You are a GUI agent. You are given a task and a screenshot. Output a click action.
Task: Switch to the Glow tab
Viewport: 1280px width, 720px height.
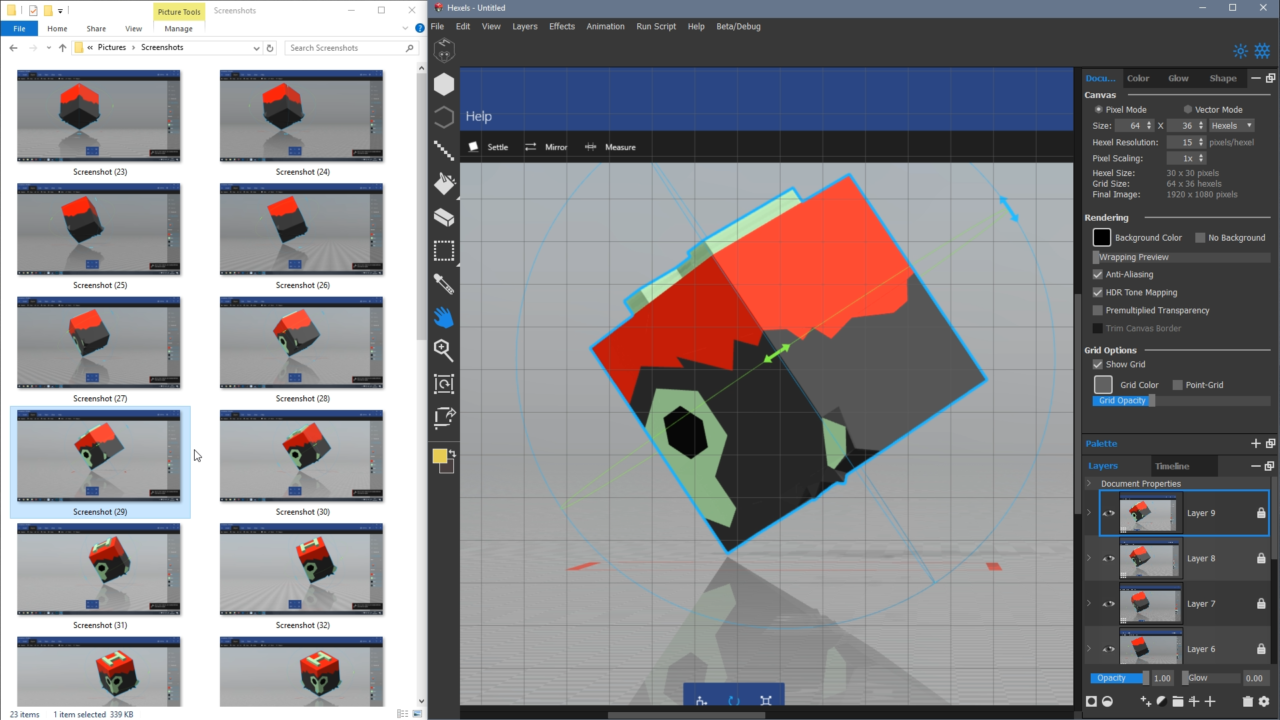pos(1178,77)
